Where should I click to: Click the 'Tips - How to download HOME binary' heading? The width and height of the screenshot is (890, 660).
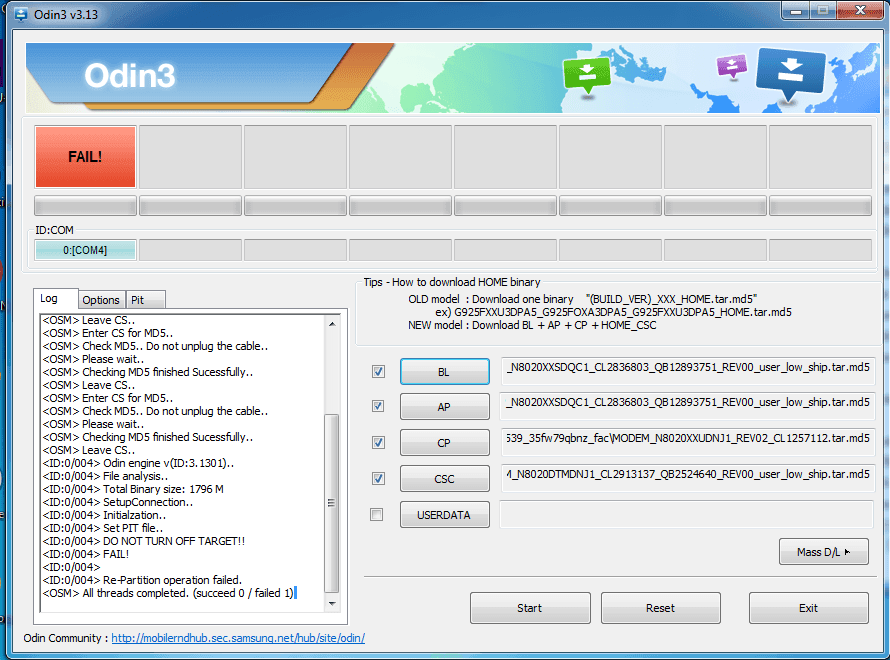[452, 282]
